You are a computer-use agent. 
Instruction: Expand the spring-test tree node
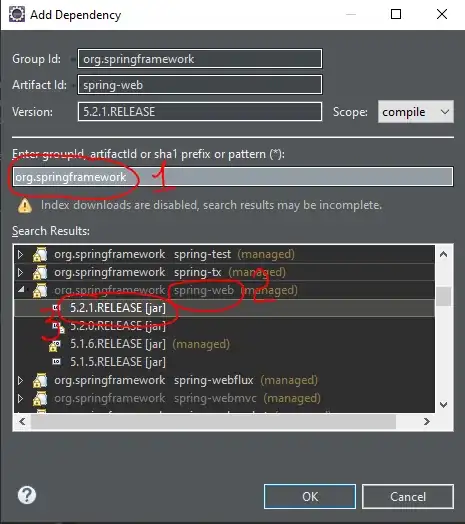pos(20,254)
